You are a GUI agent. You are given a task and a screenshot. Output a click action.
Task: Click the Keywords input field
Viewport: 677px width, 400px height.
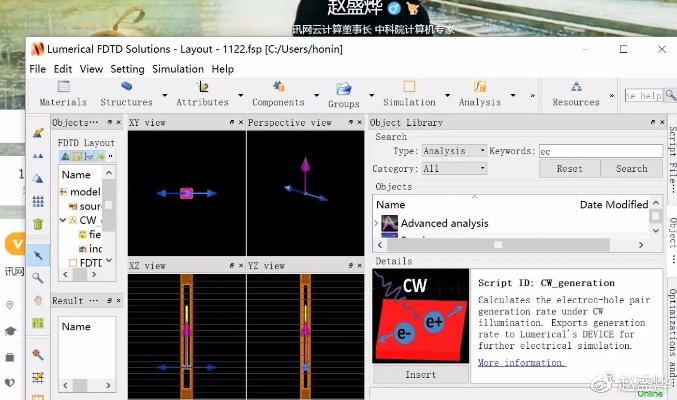[596, 151]
